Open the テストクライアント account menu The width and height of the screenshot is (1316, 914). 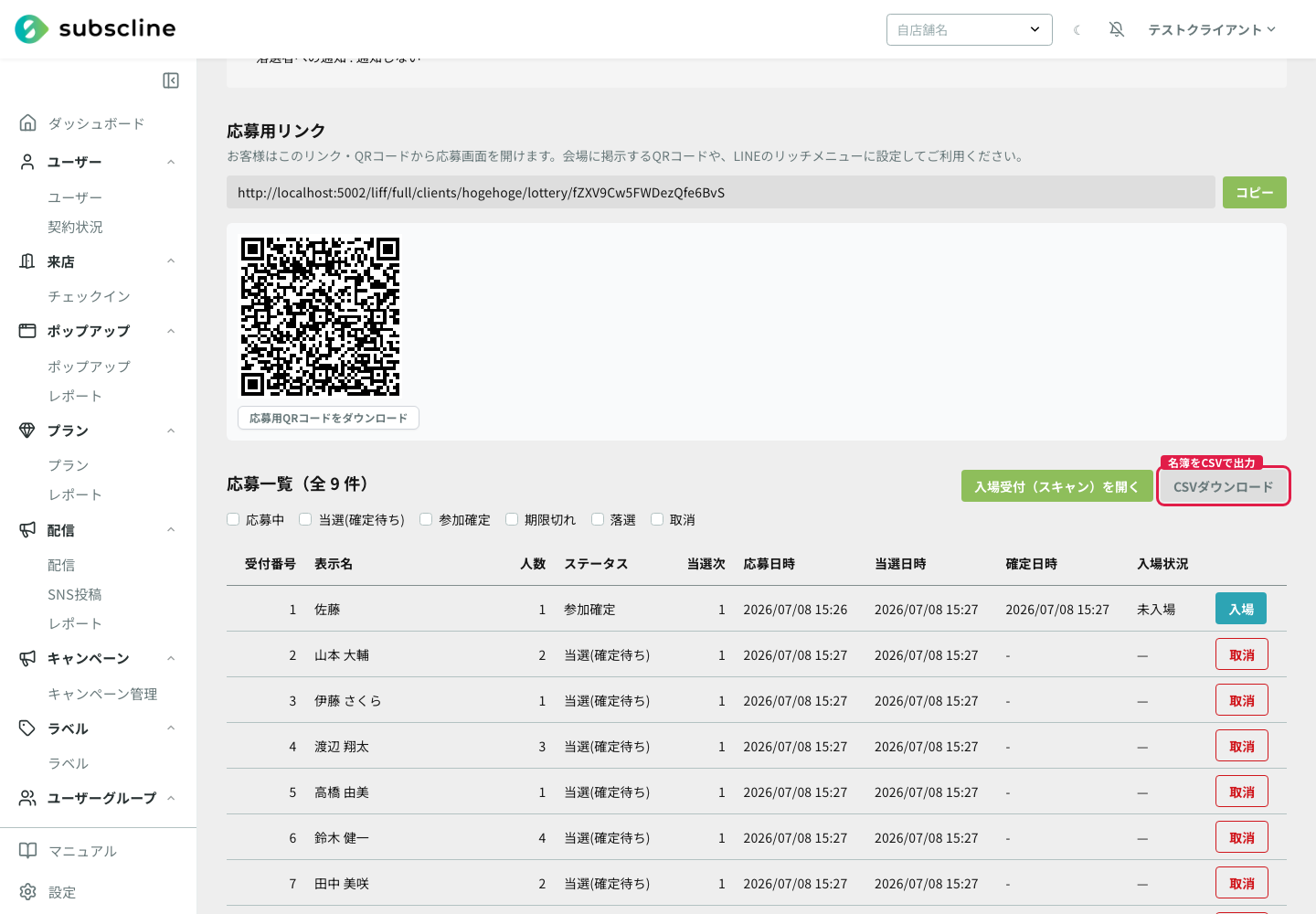click(1212, 30)
